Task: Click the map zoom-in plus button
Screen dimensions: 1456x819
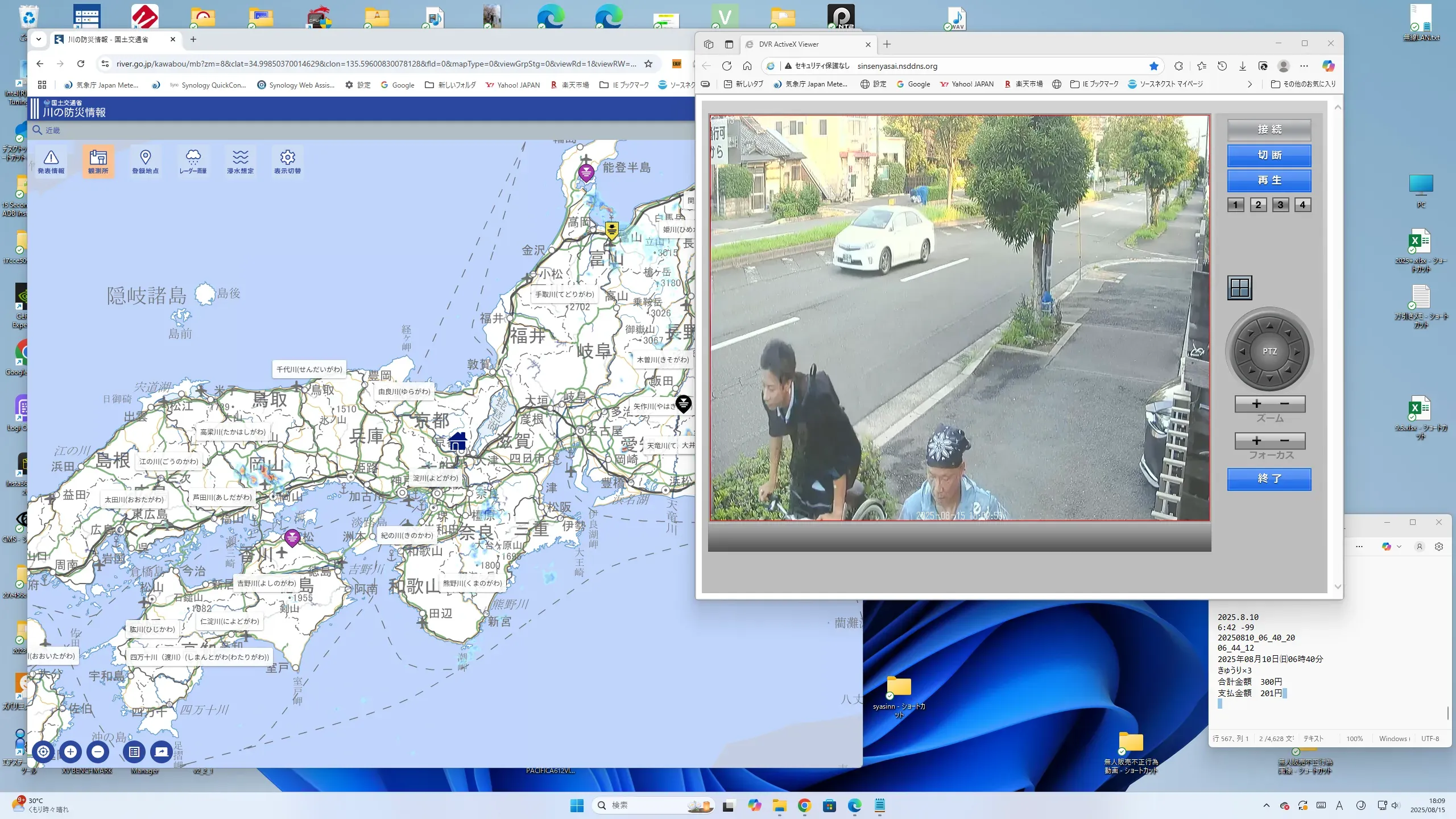Action: 71,752
